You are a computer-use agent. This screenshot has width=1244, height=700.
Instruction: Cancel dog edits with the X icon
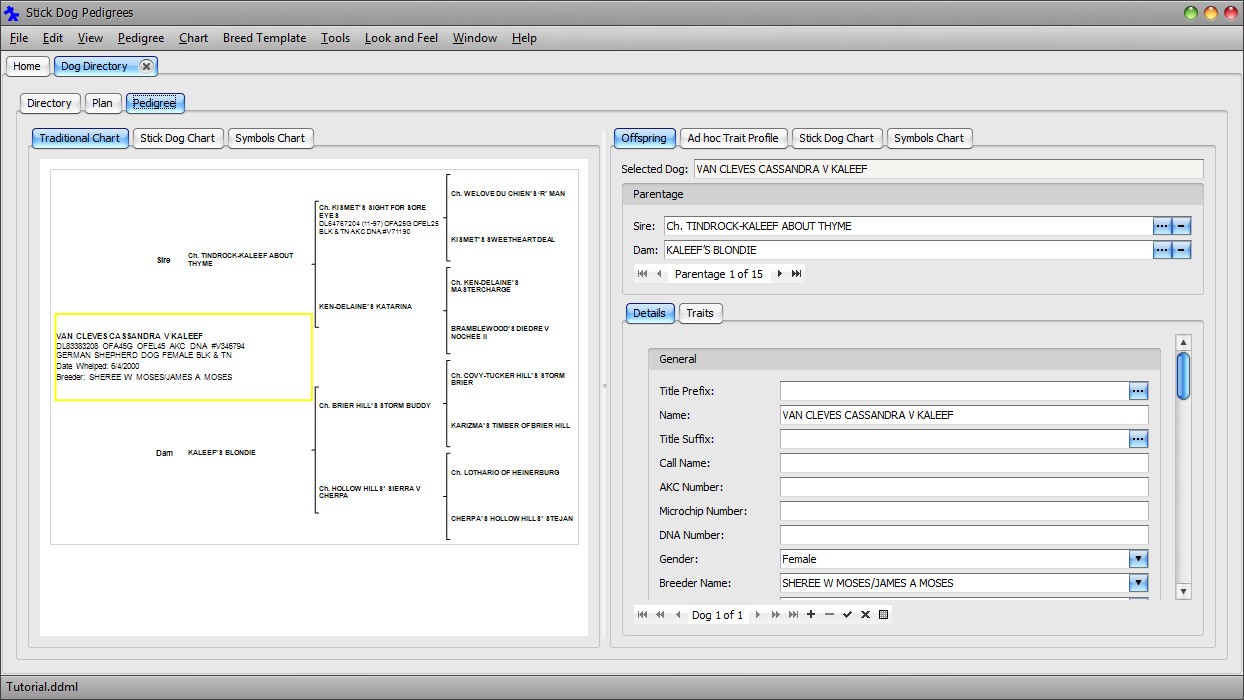865,615
